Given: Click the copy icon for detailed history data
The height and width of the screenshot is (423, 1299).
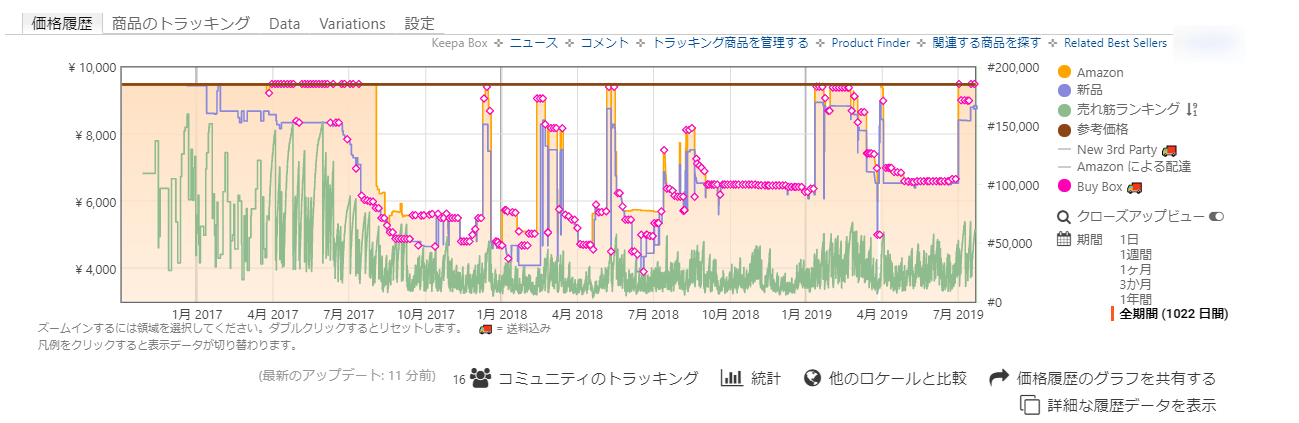Looking at the screenshot, I should click(1029, 405).
